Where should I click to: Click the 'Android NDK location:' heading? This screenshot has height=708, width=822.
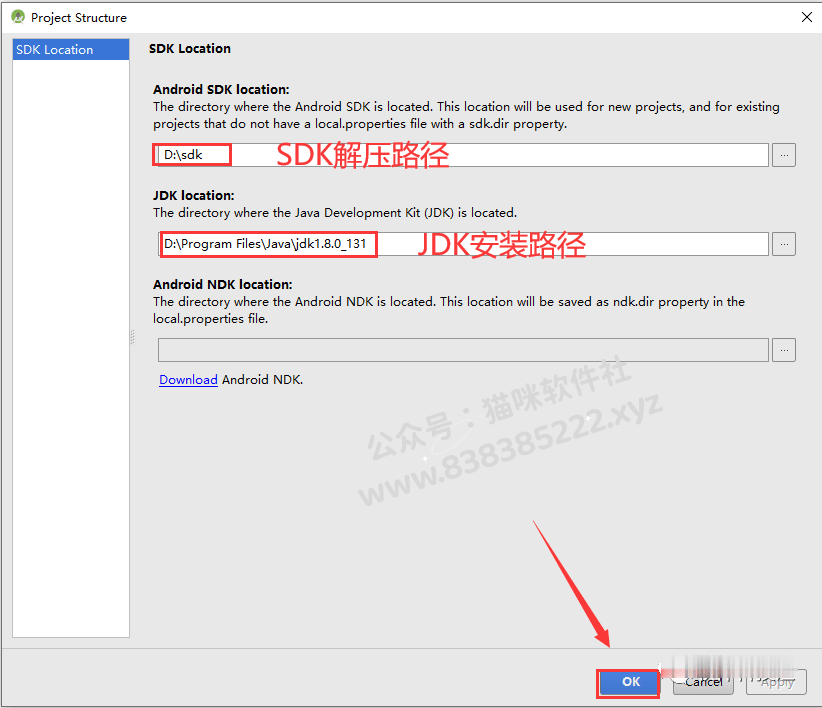(x=223, y=285)
